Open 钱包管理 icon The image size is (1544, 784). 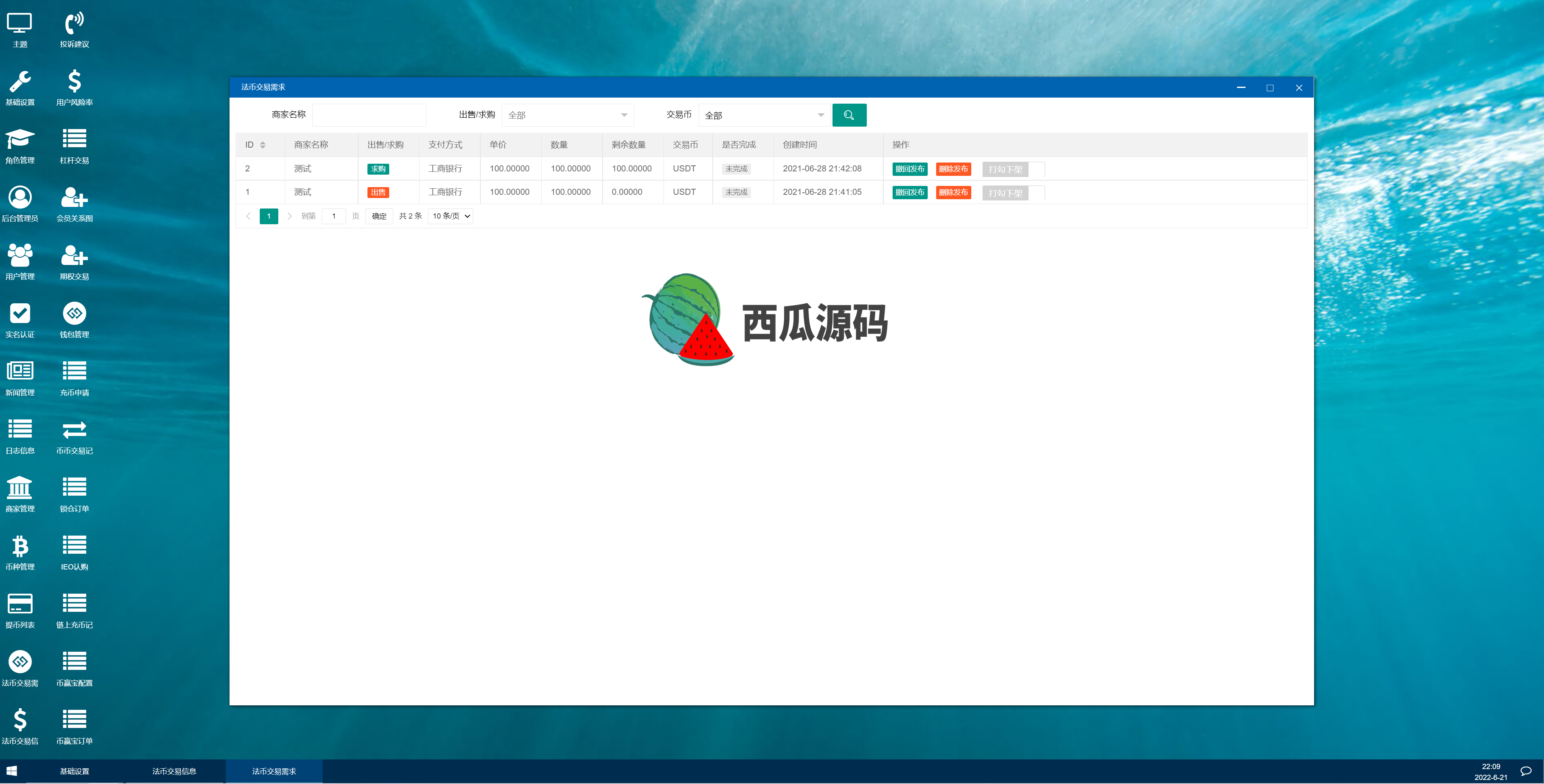pos(74,321)
